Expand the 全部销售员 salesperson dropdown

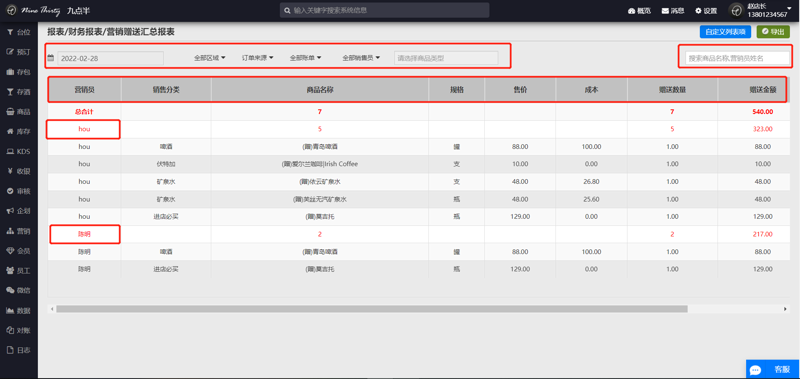pyautogui.click(x=362, y=58)
